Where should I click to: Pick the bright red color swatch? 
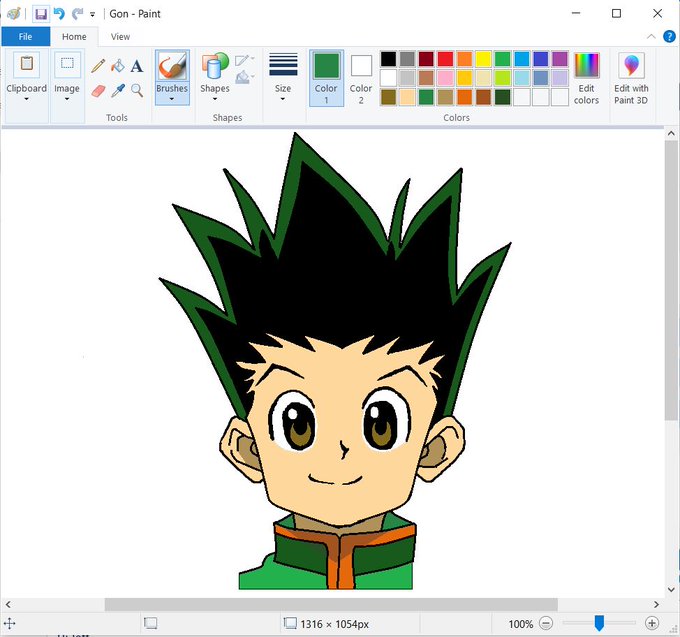(x=445, y=59)
